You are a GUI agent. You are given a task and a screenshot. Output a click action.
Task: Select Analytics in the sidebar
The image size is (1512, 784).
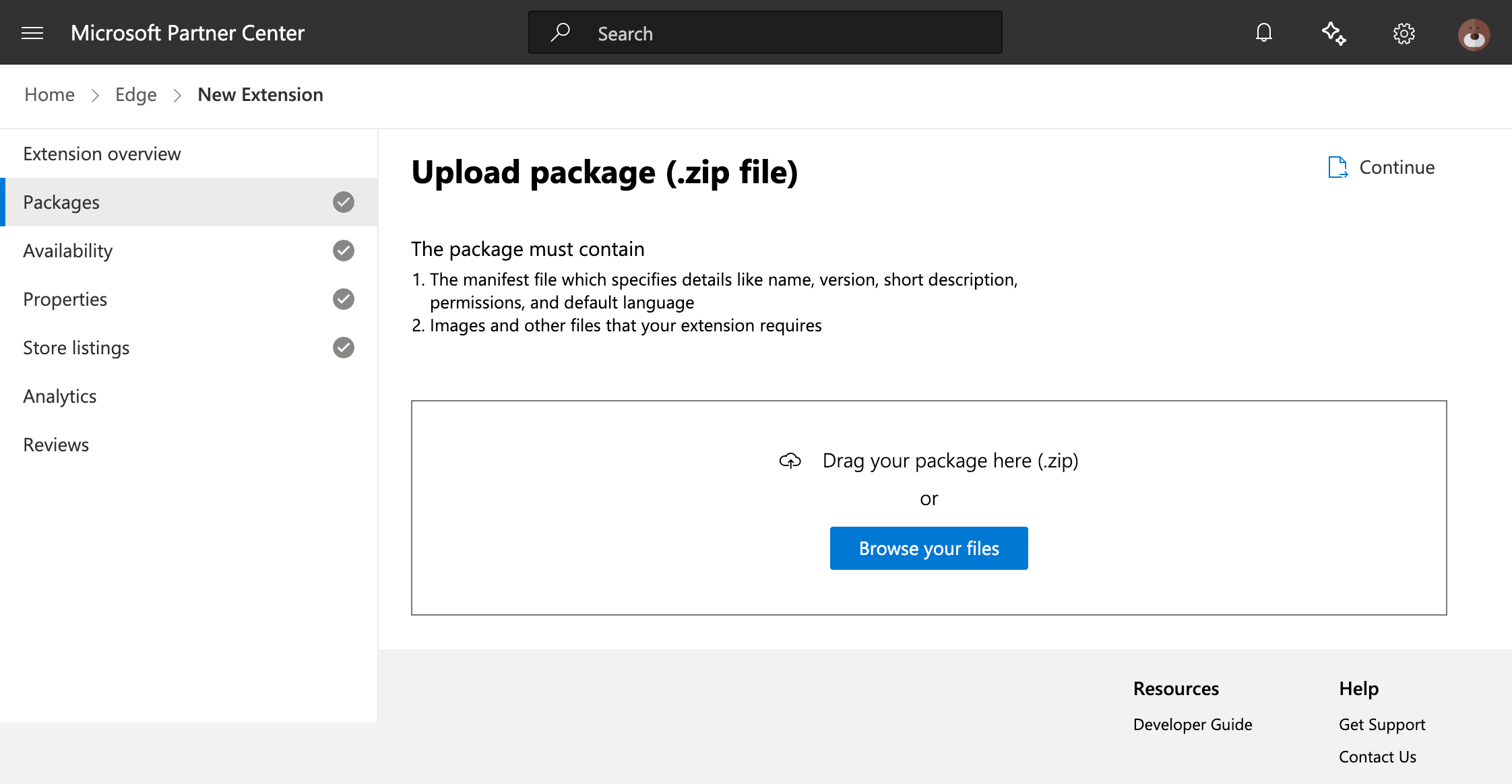tap(60, 396)
